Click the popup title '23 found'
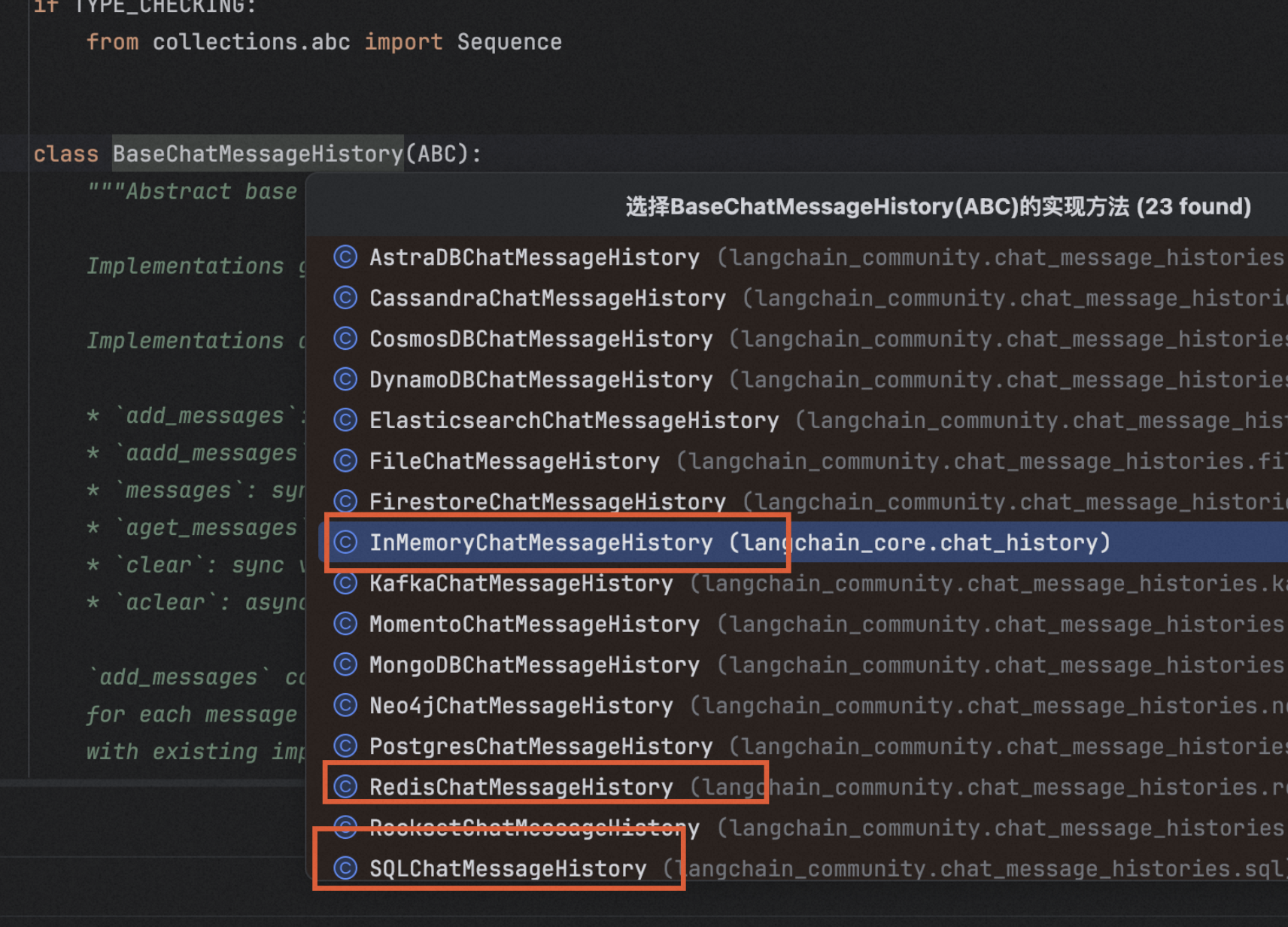This screenshot has width=1288, height=927. (x=1194, y=206)
